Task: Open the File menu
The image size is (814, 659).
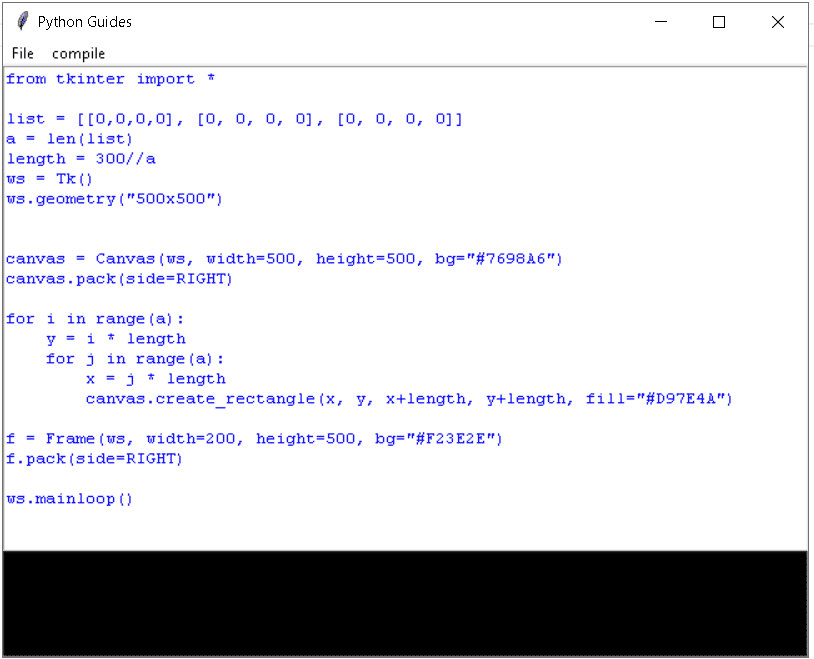Action: pos(21,53)
